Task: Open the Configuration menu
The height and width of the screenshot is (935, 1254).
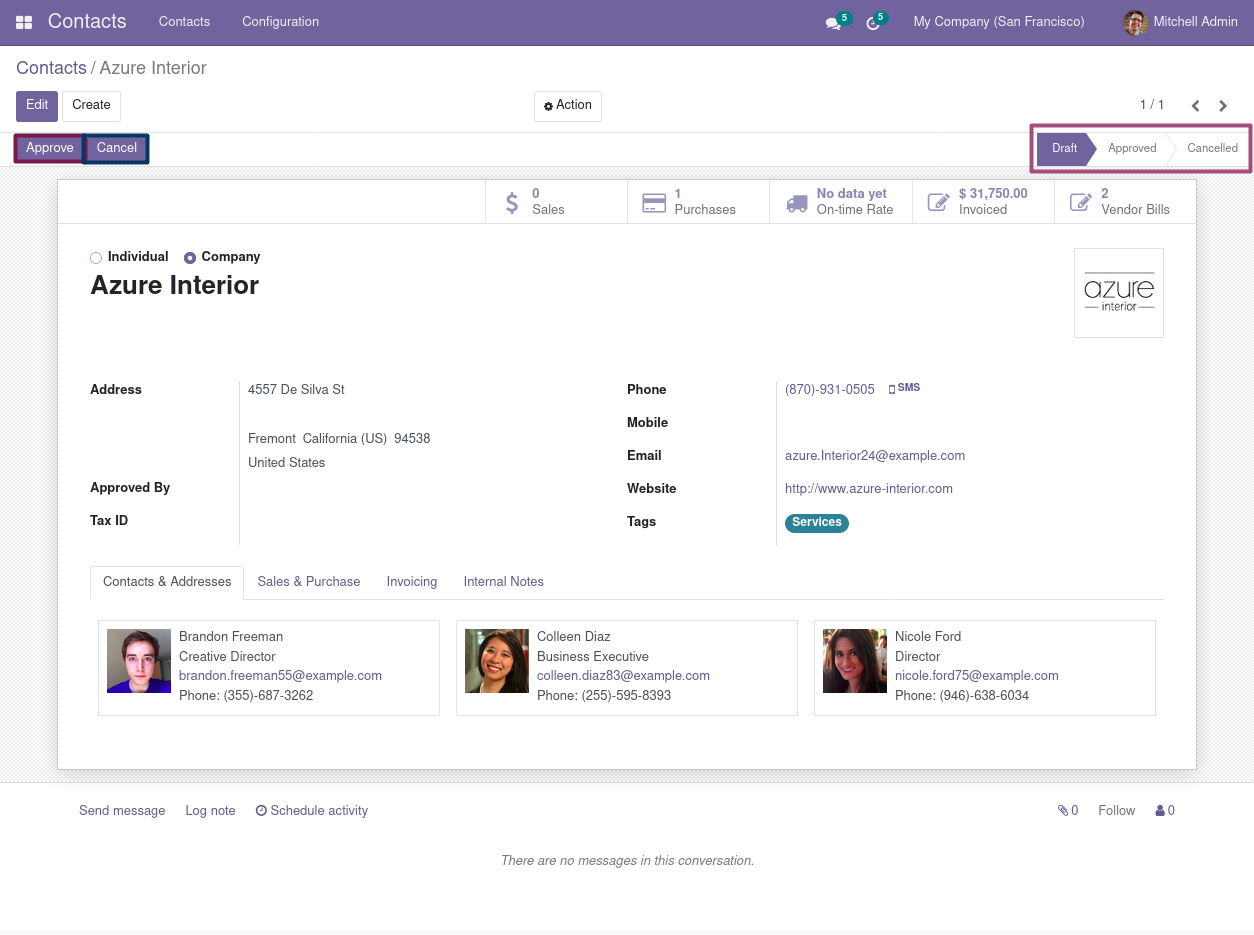Action: click(x=281, y=22)
